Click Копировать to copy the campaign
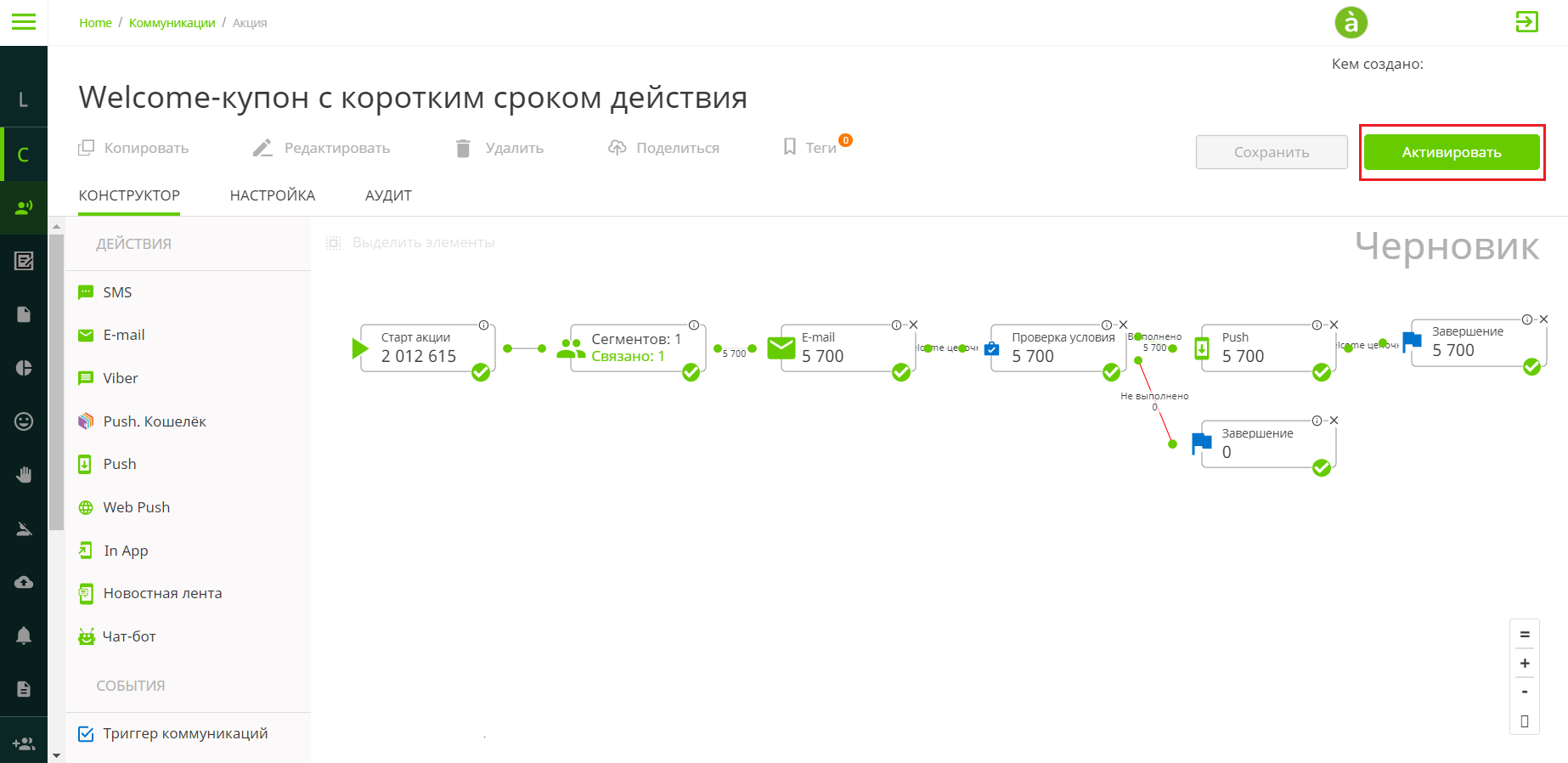 (133, 148)
